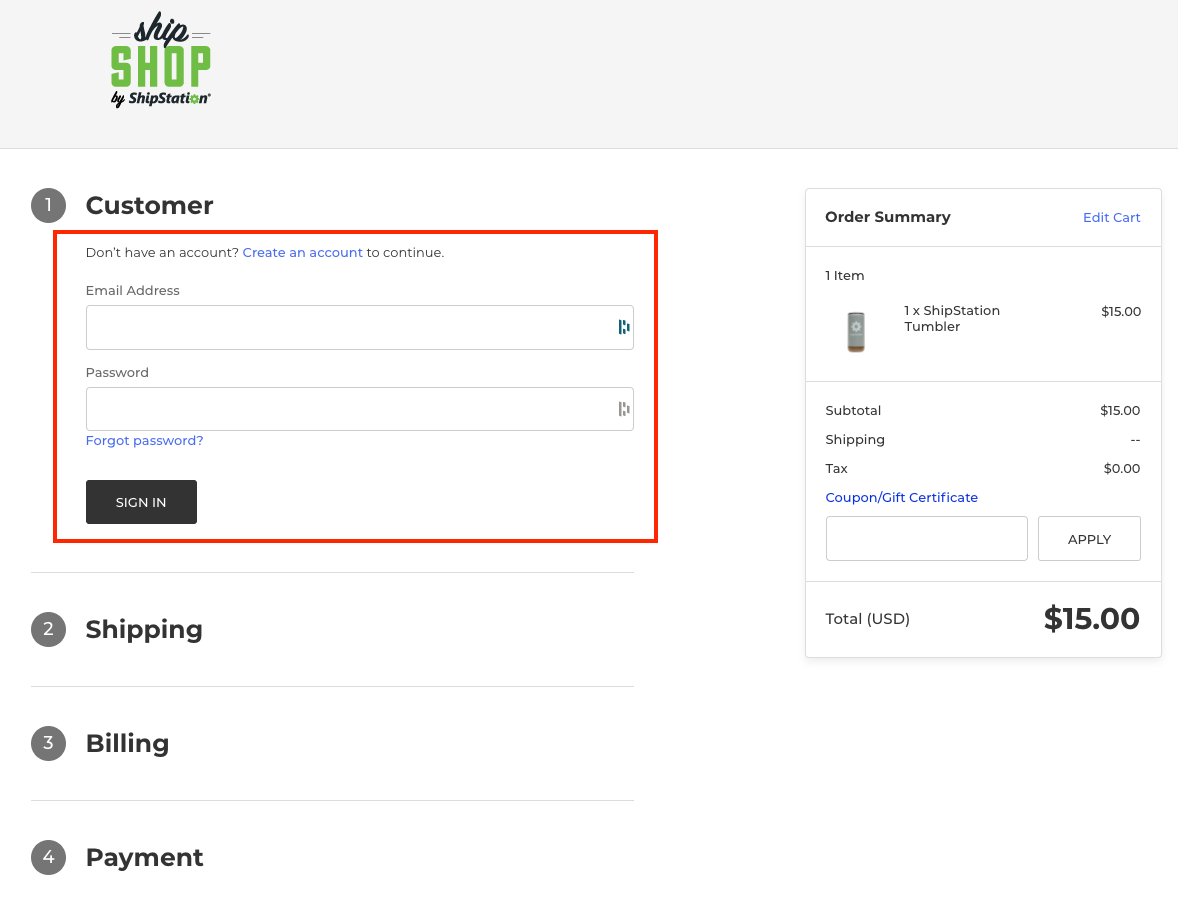
Task: Click the step 4 Payment circle icon
Action: (48, 857)
